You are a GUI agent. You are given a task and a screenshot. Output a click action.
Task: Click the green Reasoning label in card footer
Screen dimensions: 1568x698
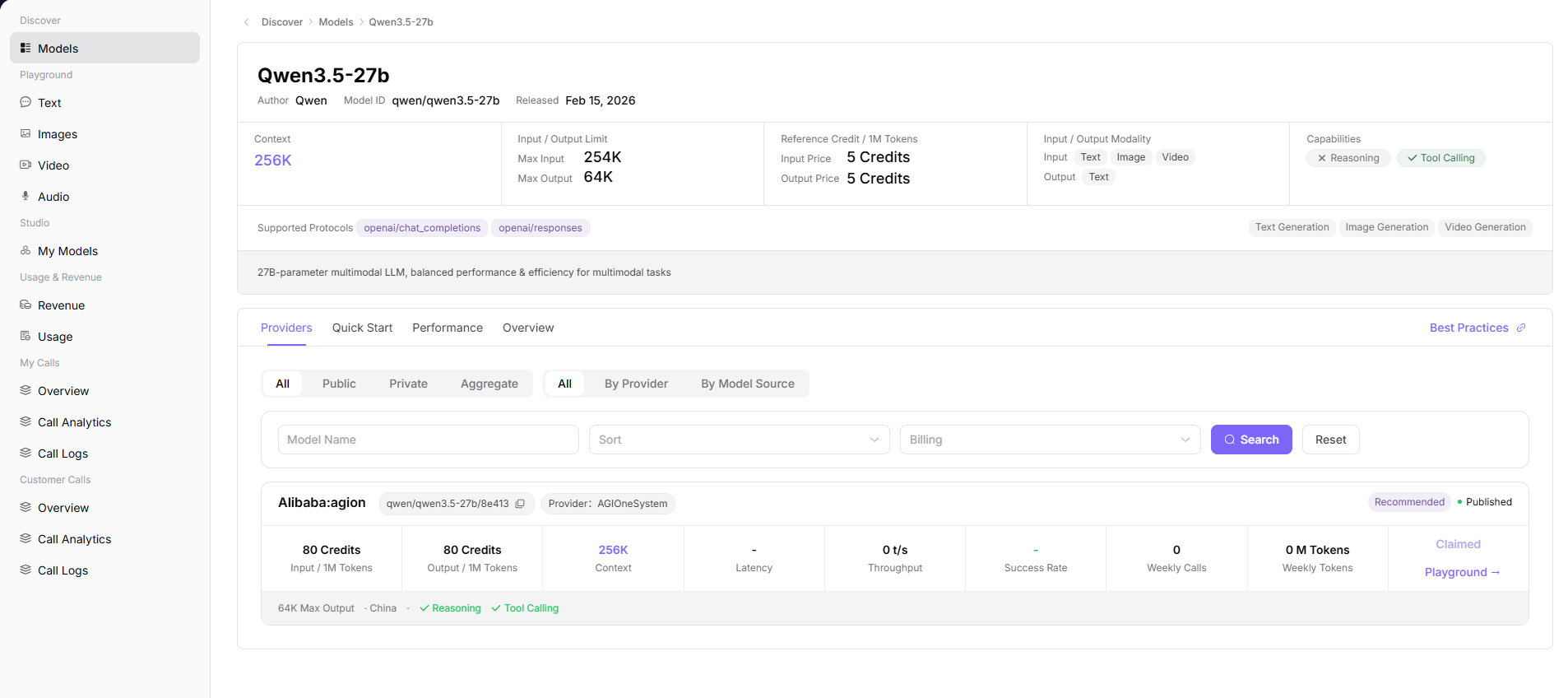[450, 608]
